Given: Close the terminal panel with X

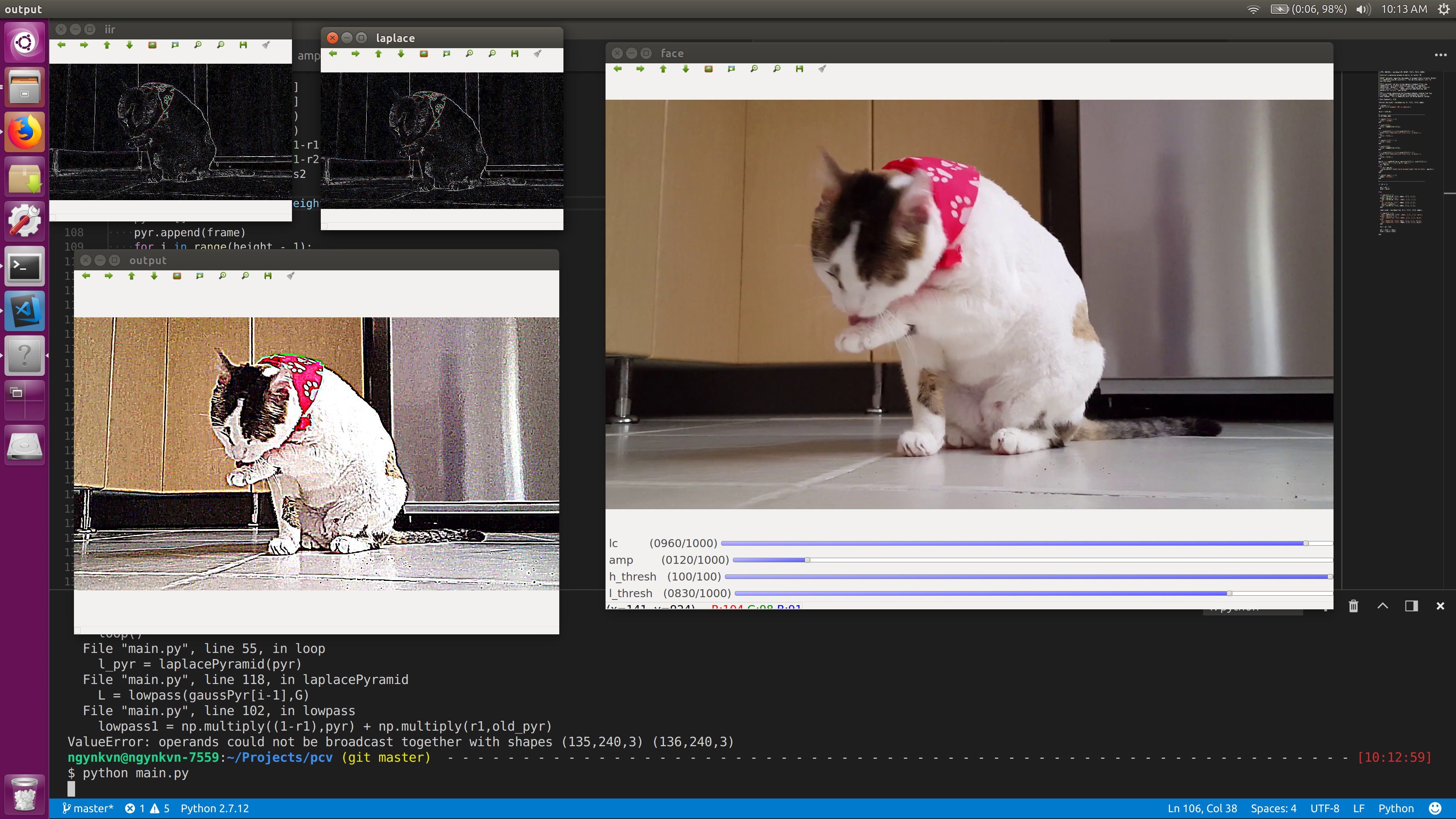Looking at the screenshot, I should click(x=1440, y=606).
